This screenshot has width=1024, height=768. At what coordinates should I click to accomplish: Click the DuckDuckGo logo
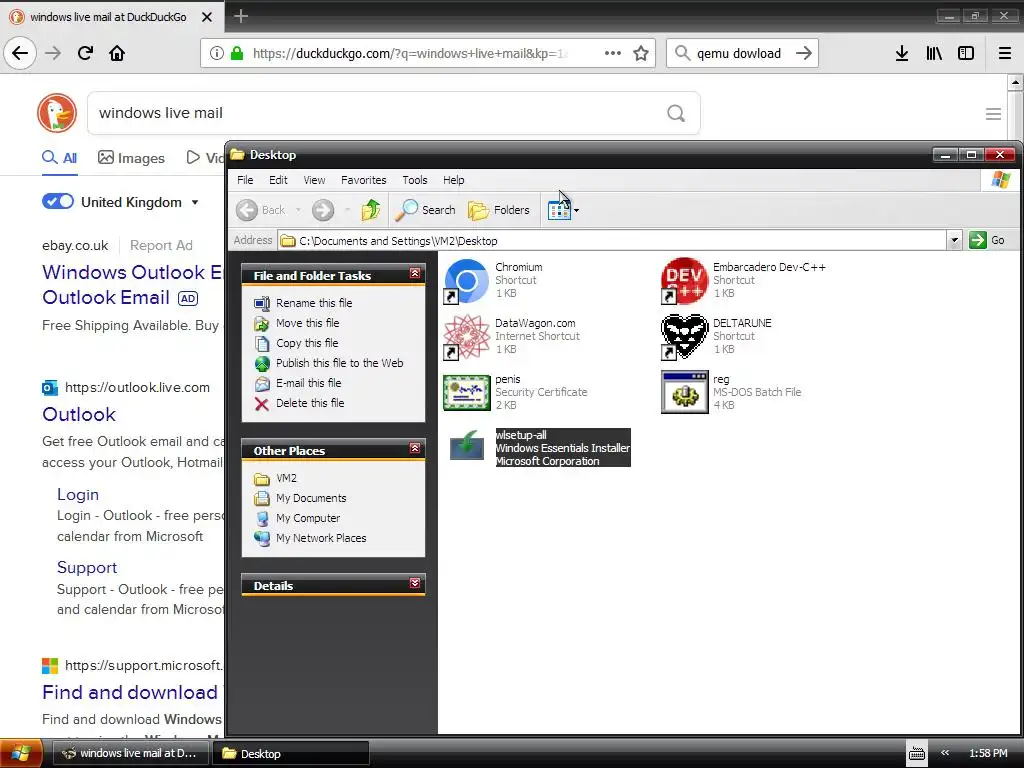[x=57, y=113]
